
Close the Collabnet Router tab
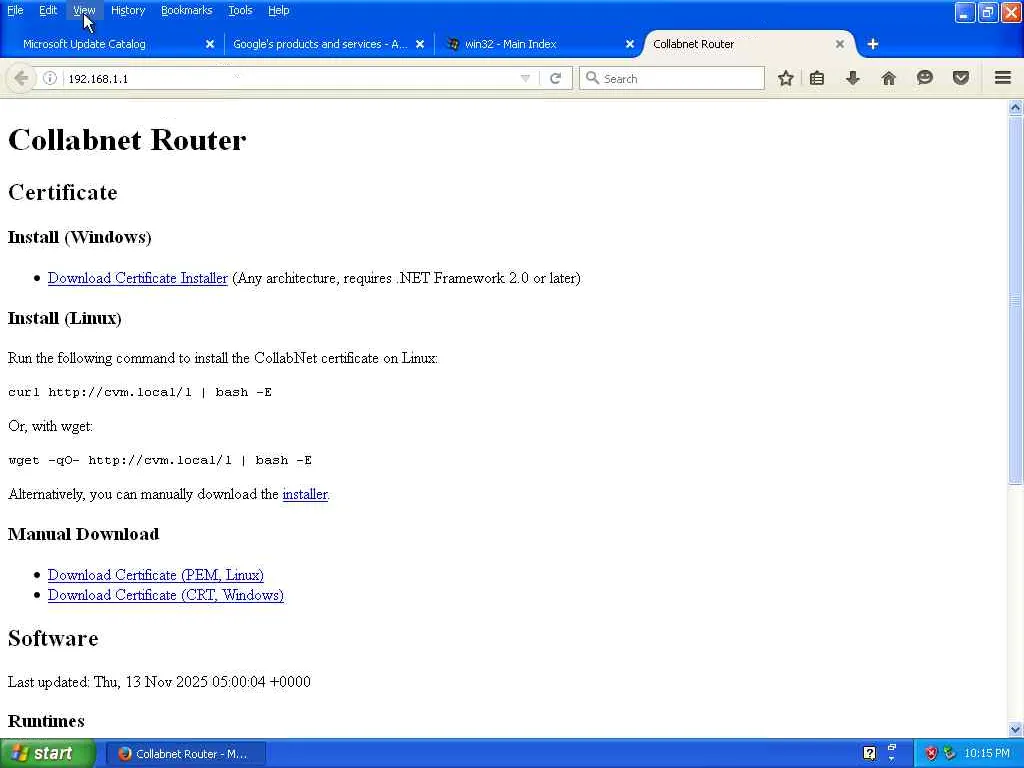tap(839, 44)
